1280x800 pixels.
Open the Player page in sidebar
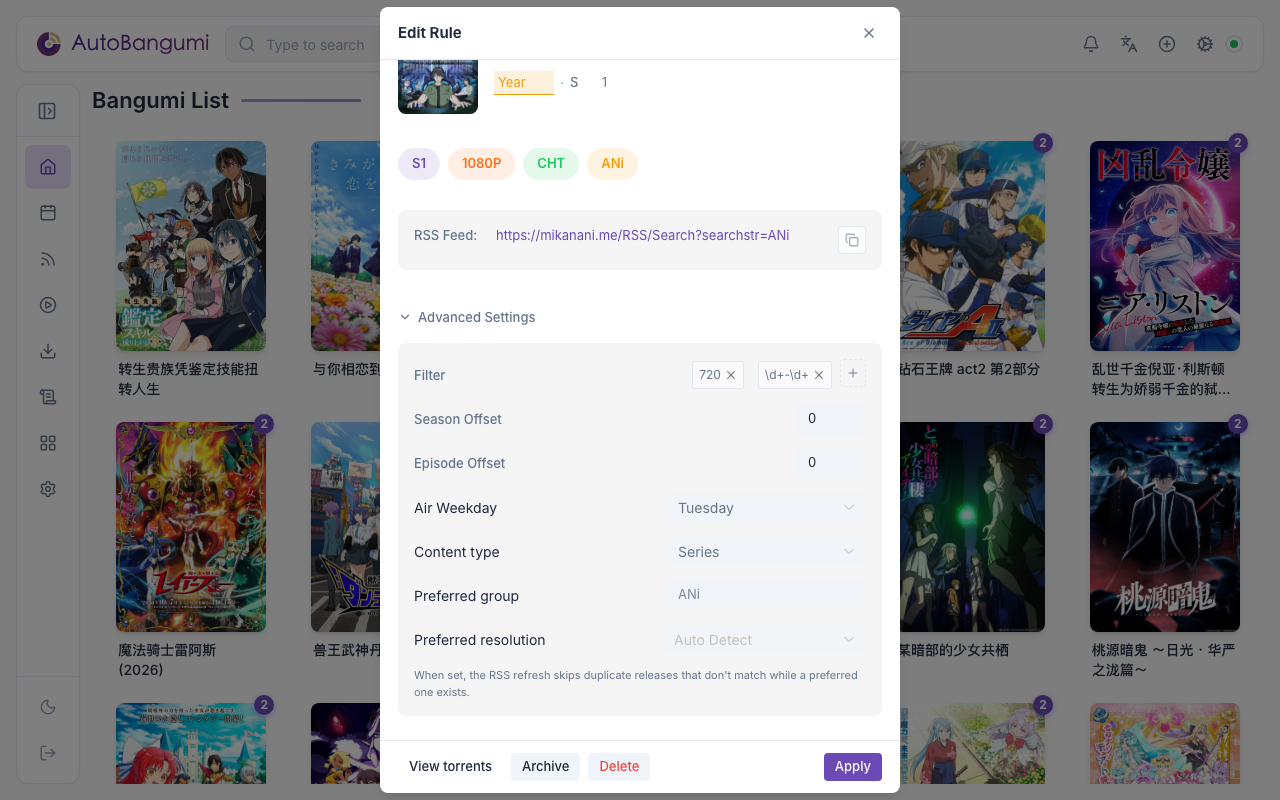(x=48, y=305)
